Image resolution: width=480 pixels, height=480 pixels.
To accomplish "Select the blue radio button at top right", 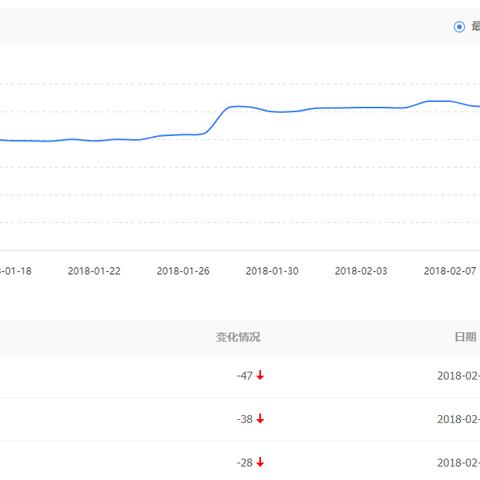I will (x=459, y=27).
